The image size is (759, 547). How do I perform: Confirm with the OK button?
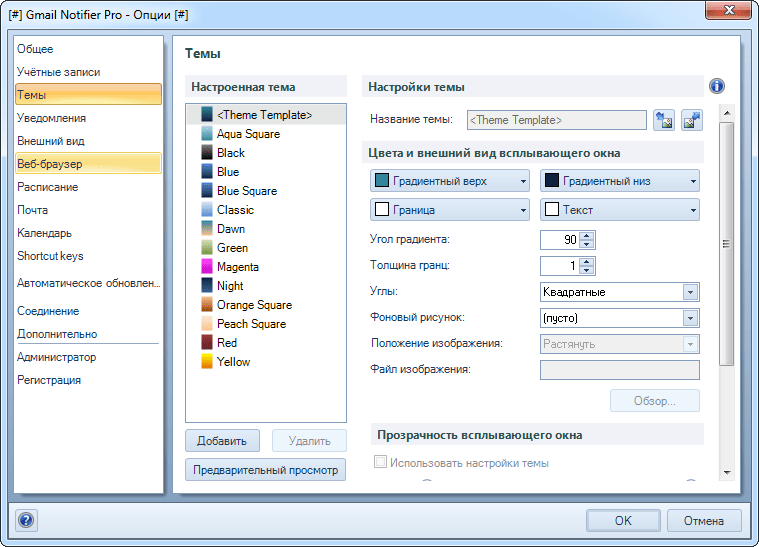coord(623,521)
